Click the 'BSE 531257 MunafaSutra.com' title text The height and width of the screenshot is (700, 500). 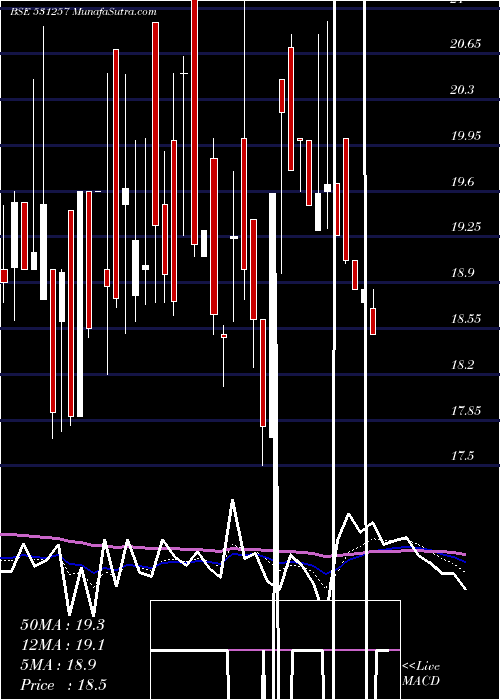click(x=83, y=12)
